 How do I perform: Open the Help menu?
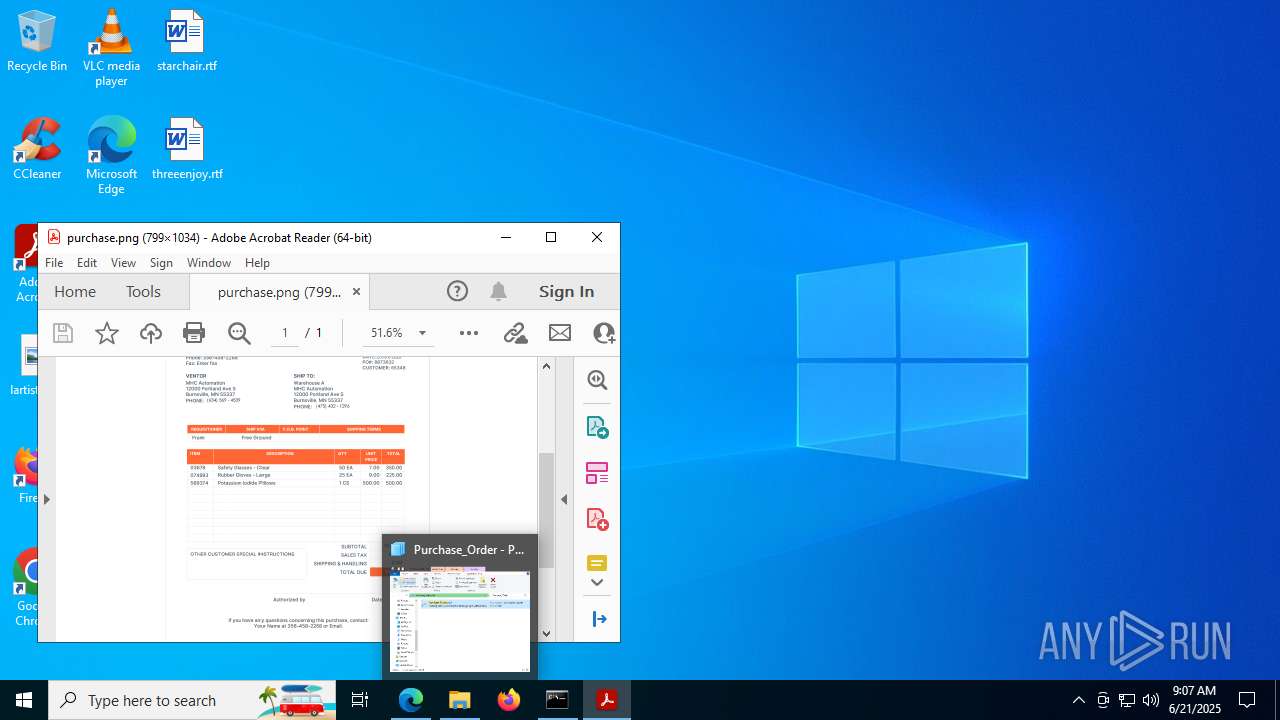(x=257, y=262)
